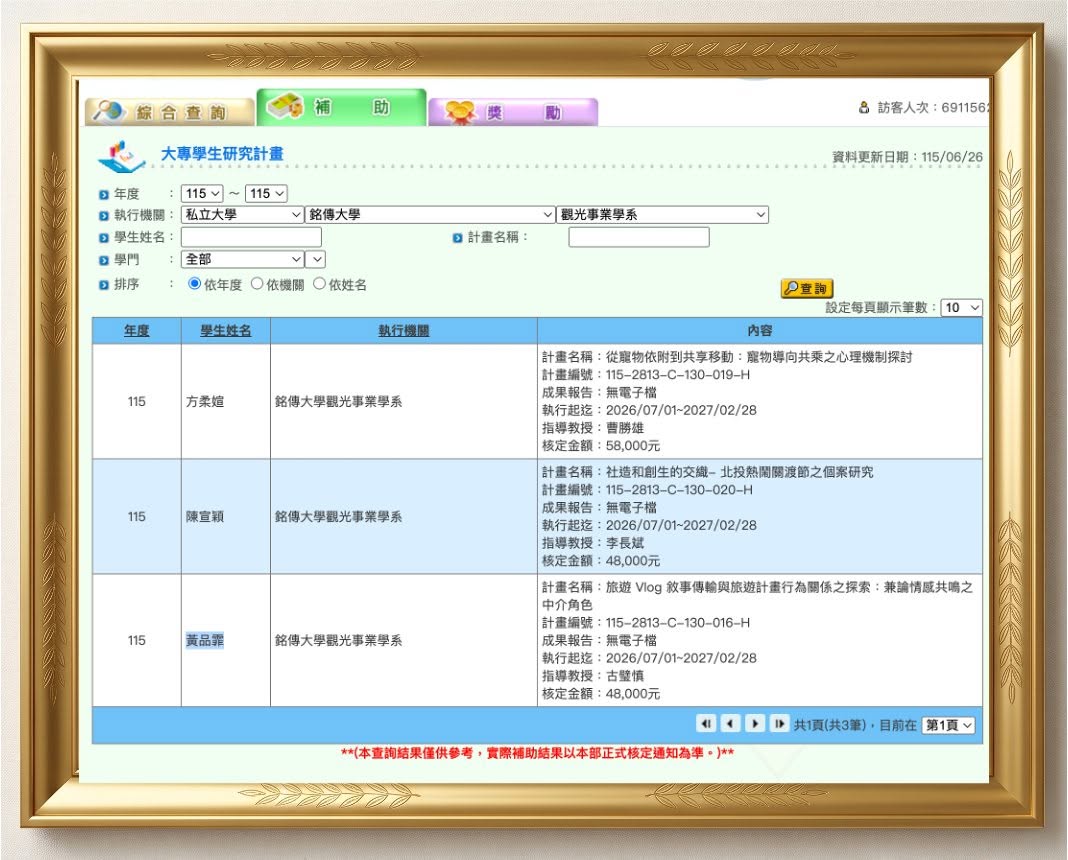Click the money icon on 補助 tab
Image resolution: width=1068 pixels, height=860 pixels.
tap(285, 107)
